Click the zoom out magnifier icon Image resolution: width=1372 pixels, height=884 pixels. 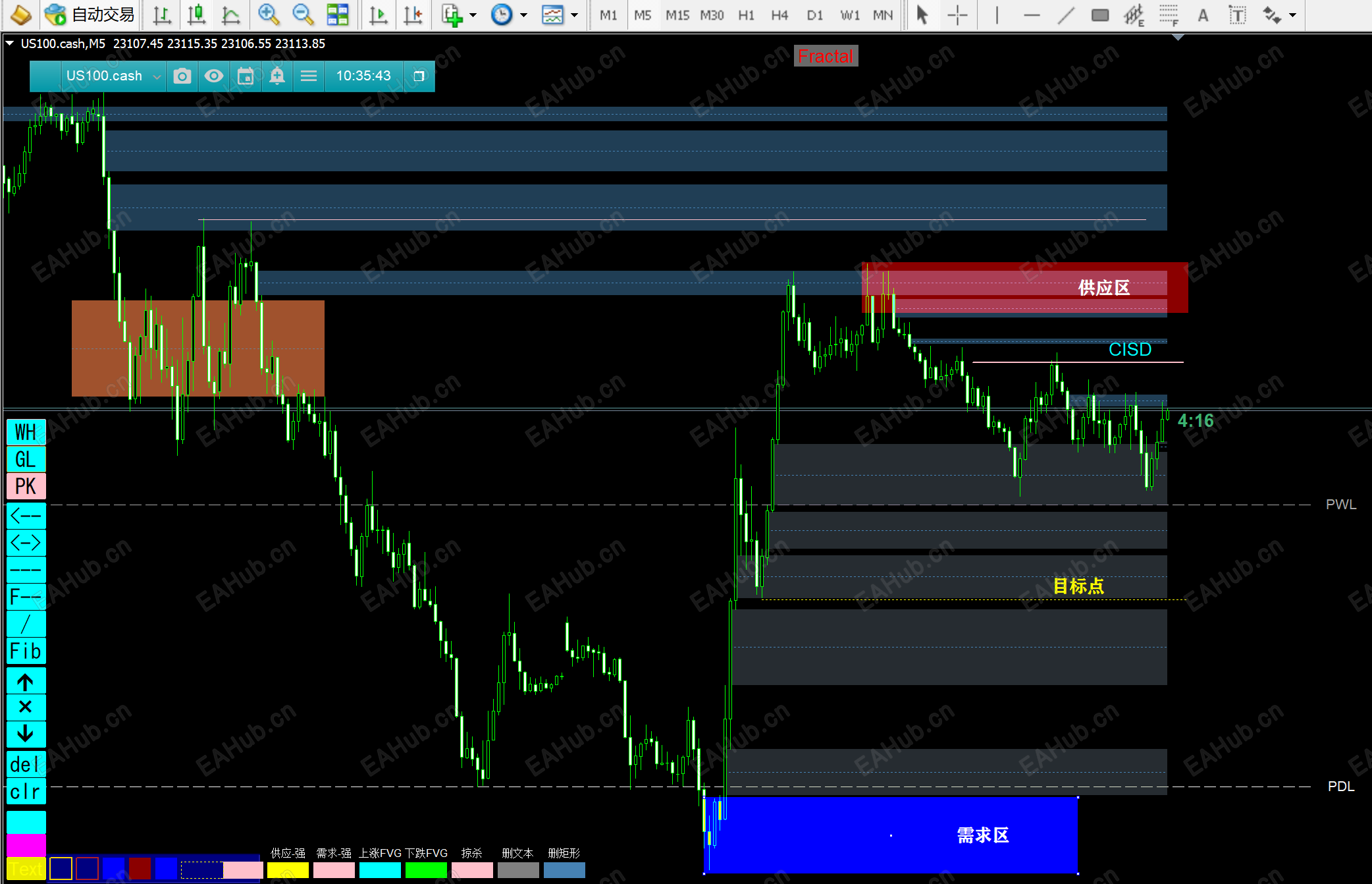(303, 14)
